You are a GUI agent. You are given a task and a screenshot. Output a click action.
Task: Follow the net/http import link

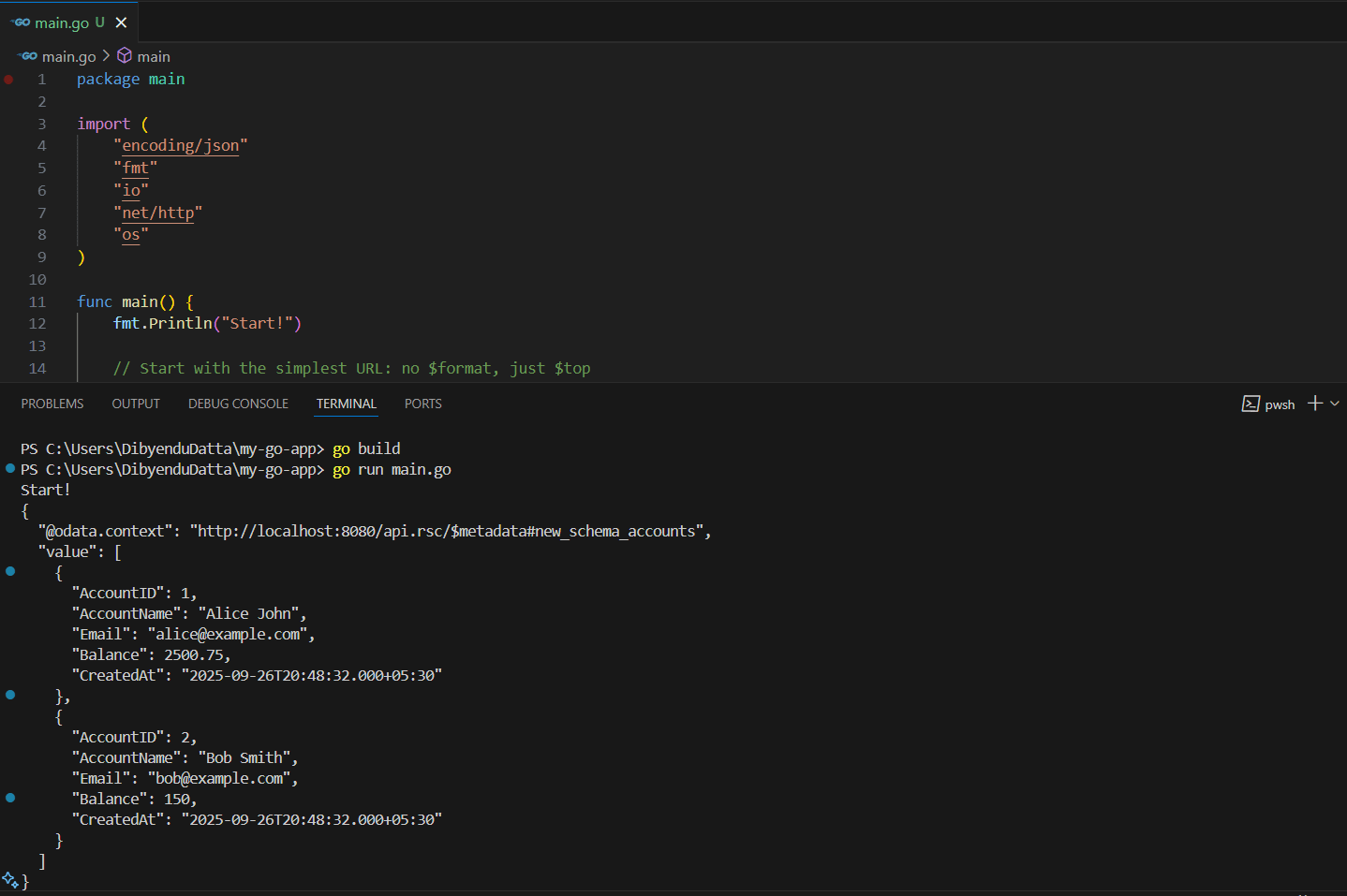click(157, 213)
